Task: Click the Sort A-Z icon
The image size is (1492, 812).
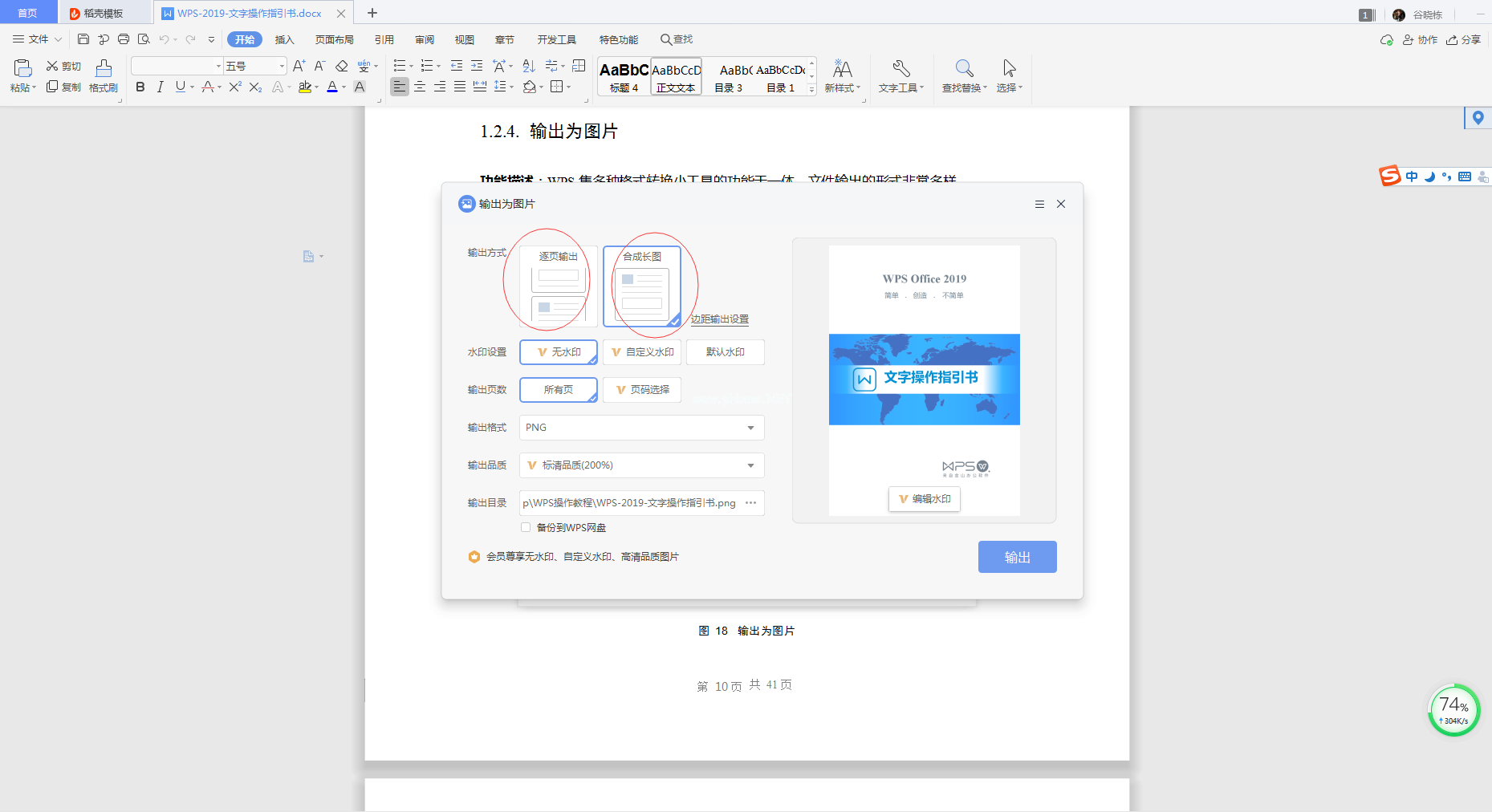Action: [x=529, y=66]
